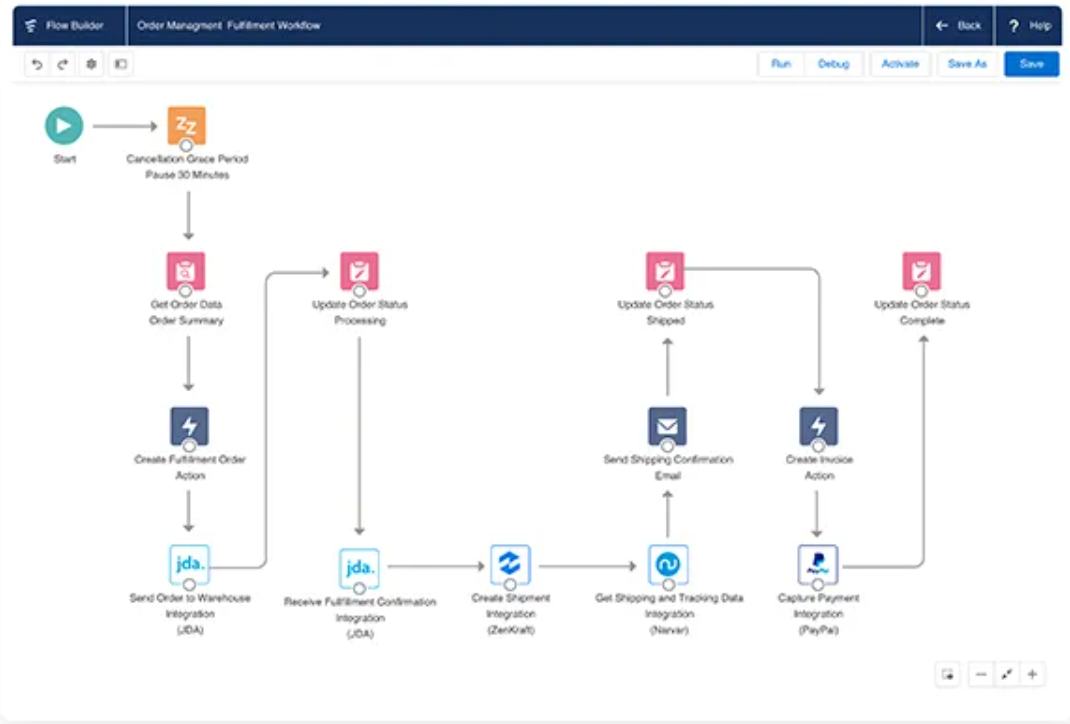
Task: Click the connector node under Create Shipment icon
Action: 510,585
